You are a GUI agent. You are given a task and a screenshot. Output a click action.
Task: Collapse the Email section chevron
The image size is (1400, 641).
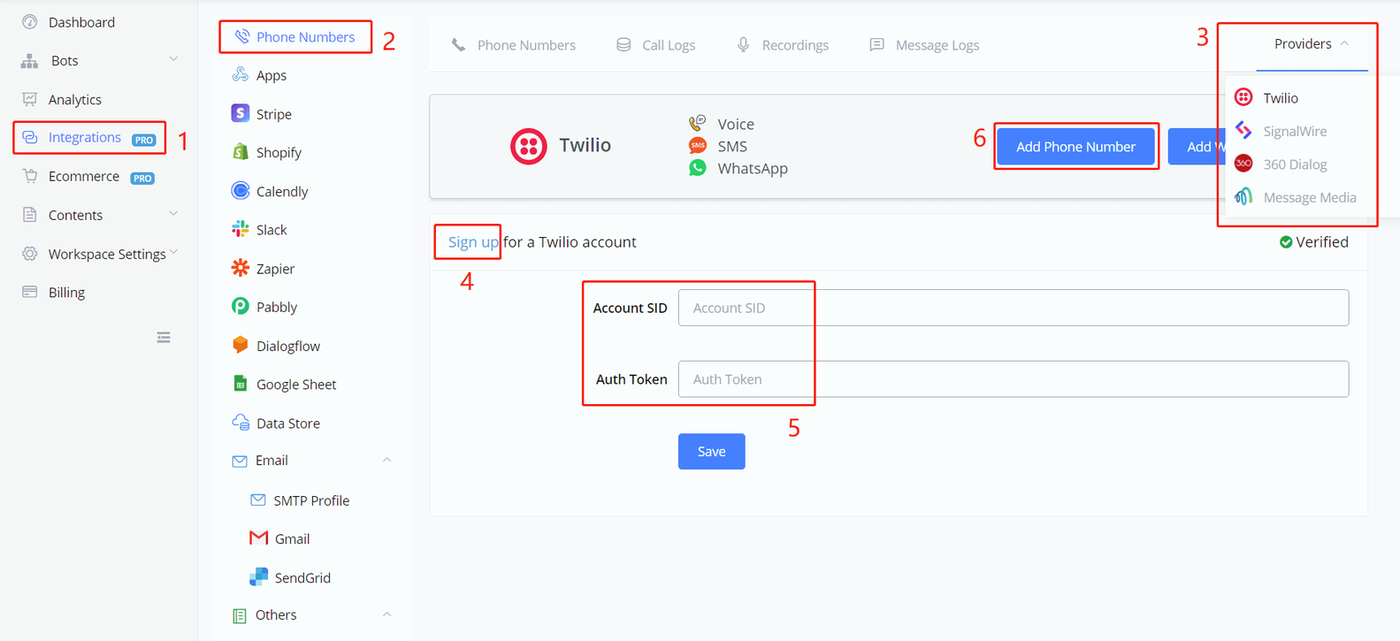click(x=387, y=460)
